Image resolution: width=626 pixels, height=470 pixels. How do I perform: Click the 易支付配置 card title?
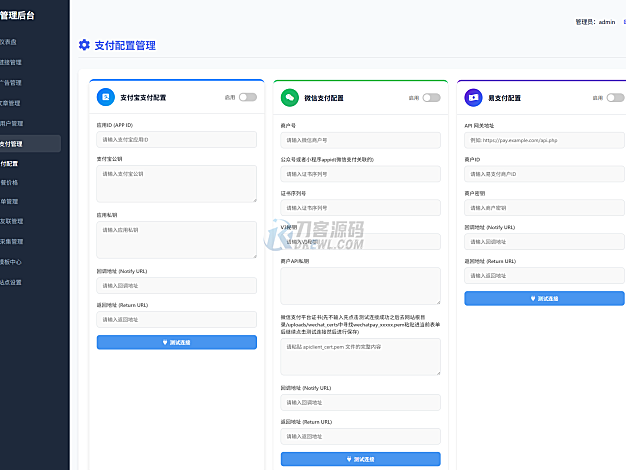tap(504, 98)
